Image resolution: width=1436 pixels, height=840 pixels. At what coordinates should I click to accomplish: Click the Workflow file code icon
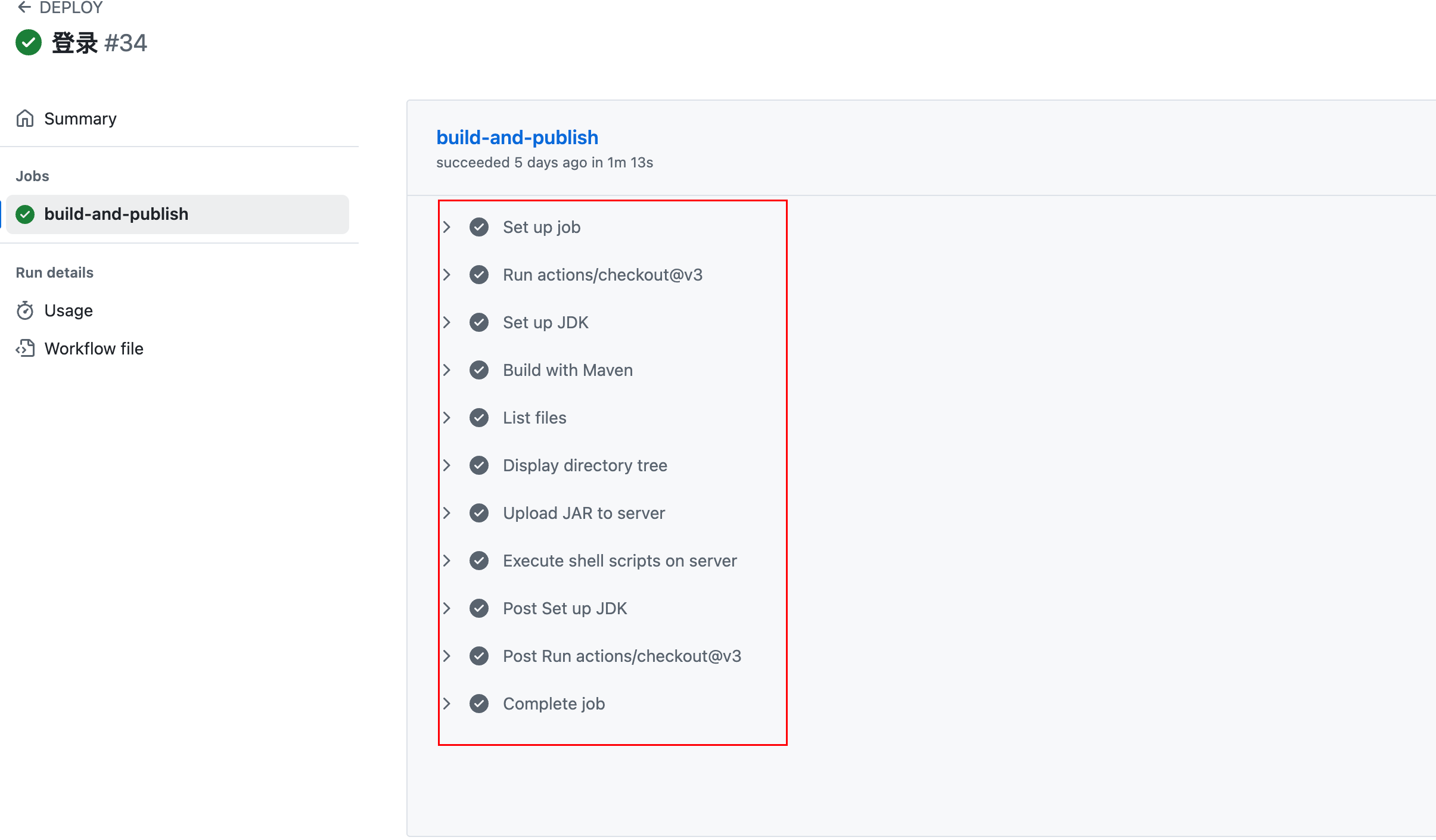click(x=25, y=349)
